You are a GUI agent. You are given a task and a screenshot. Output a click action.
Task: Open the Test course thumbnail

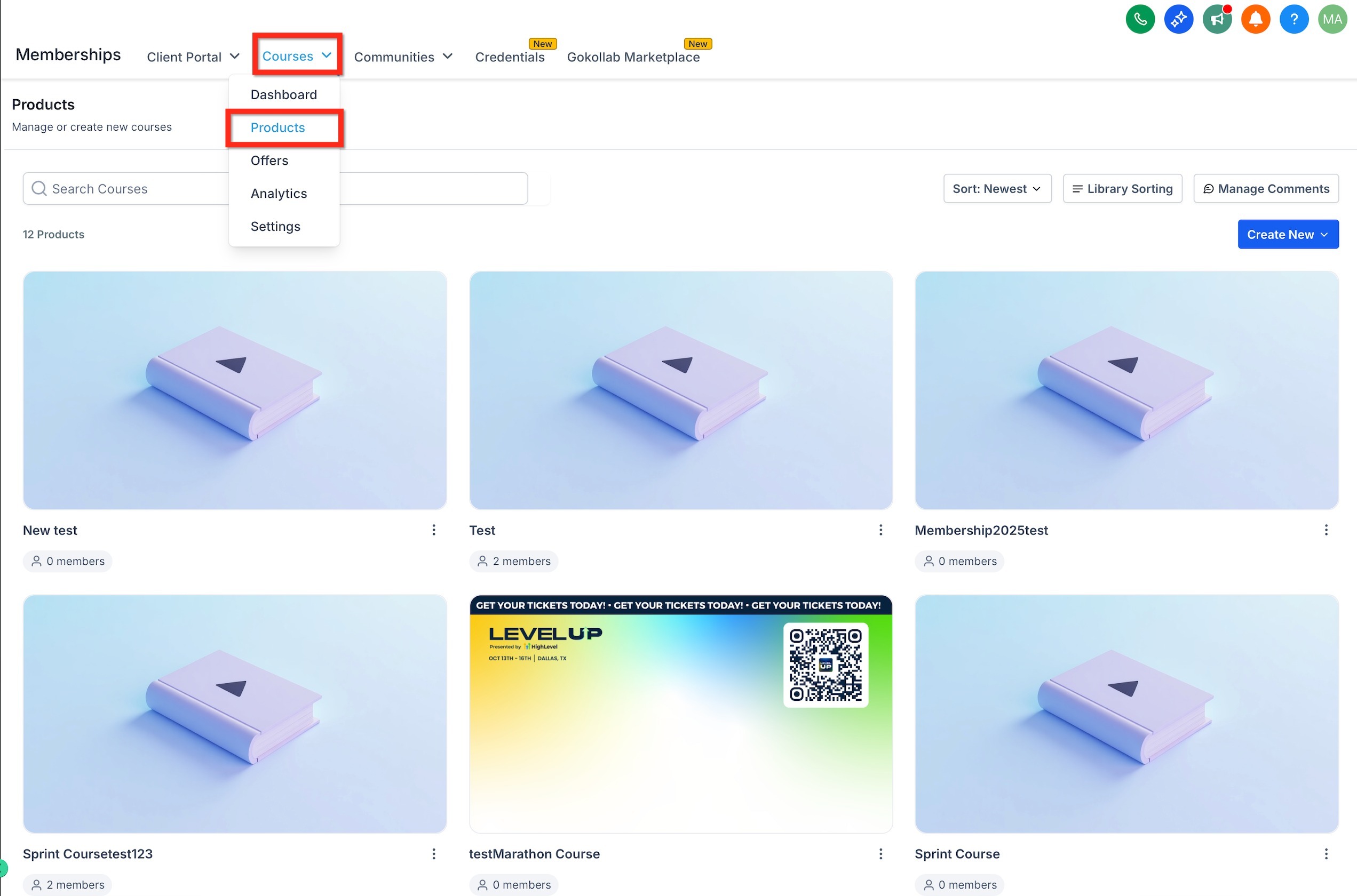click(x=680, y=390)
